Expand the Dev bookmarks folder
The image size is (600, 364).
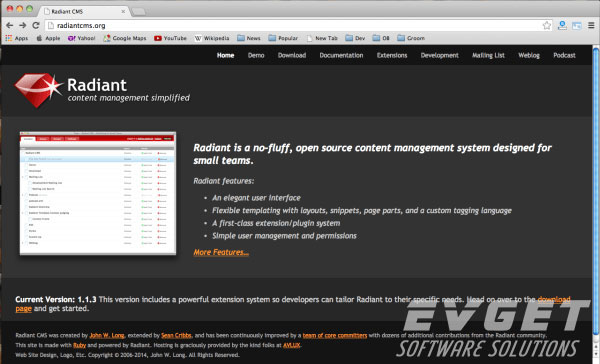pos(355,38)
